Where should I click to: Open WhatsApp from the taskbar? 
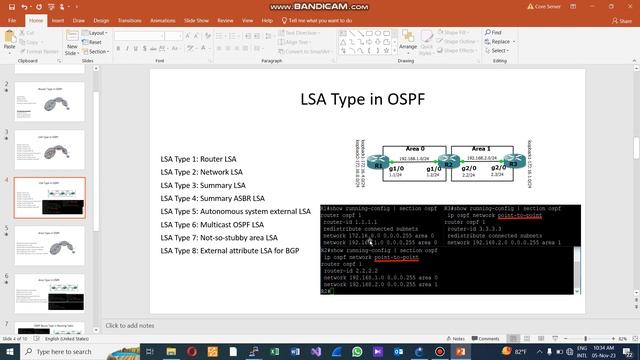[357, 351]
